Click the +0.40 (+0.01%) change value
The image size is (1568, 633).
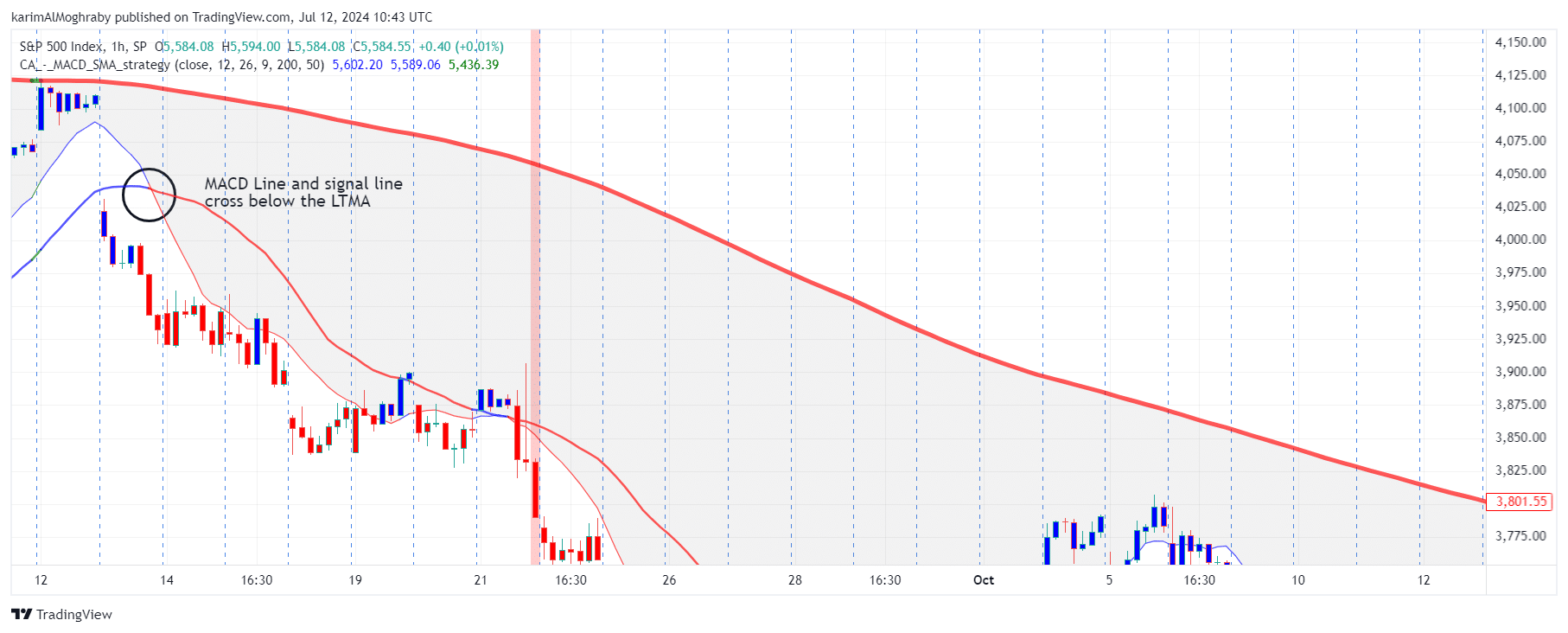tap(461, 47)
